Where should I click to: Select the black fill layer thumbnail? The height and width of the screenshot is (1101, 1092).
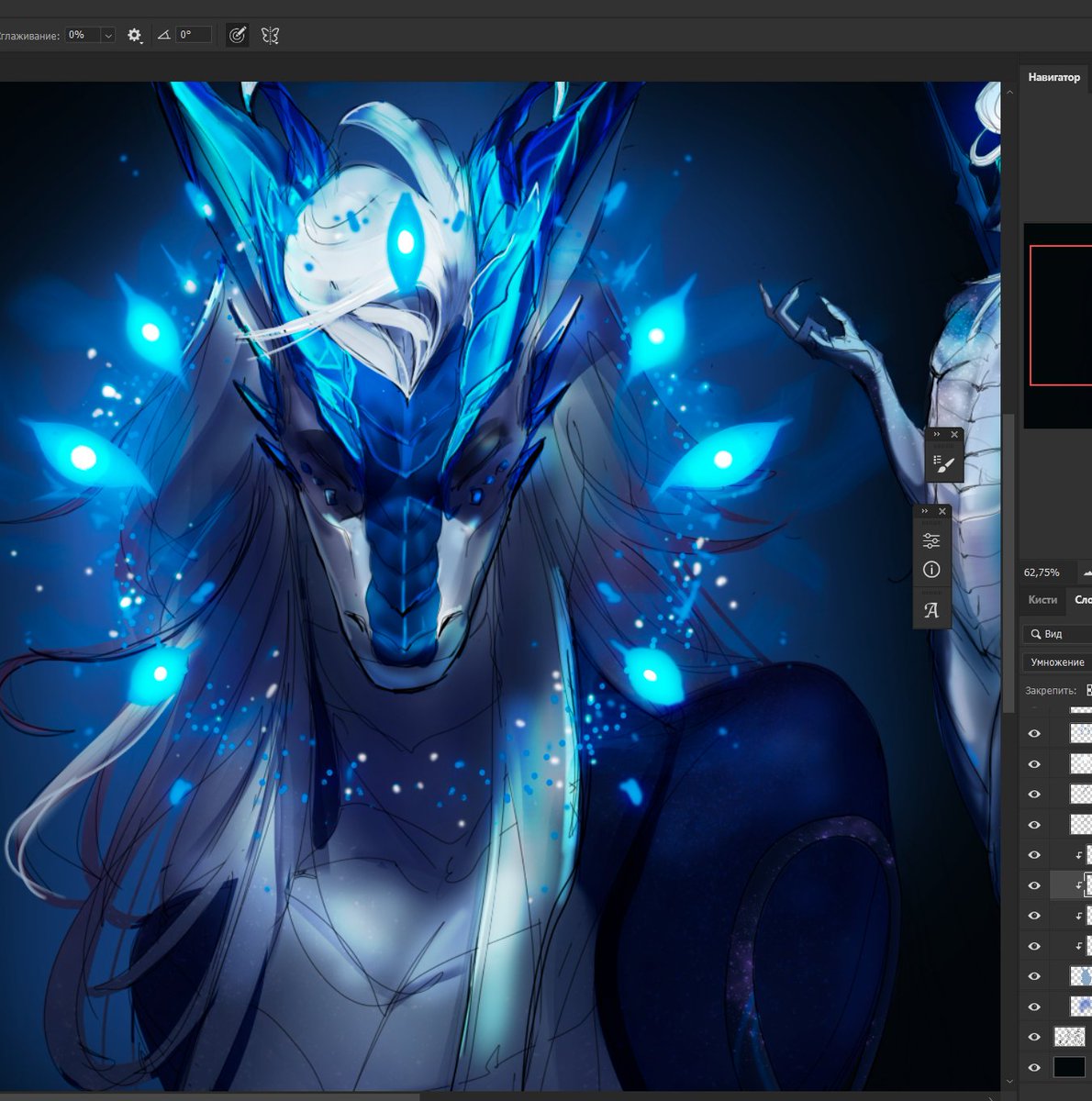1069,1067
